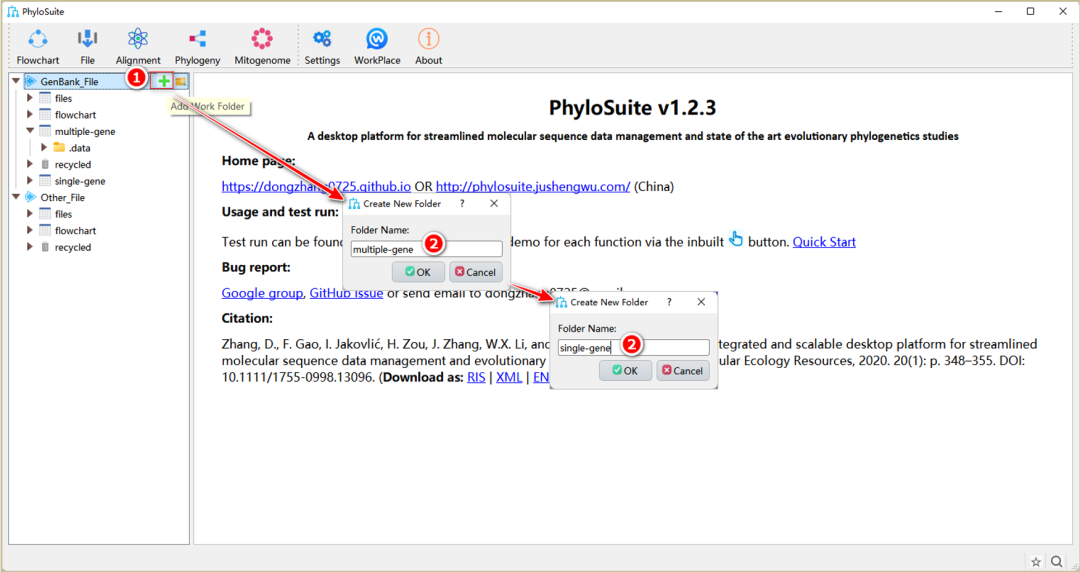Open the Alignment tools menu
The width and height of the screenshot is (1080, 572).
138,47
